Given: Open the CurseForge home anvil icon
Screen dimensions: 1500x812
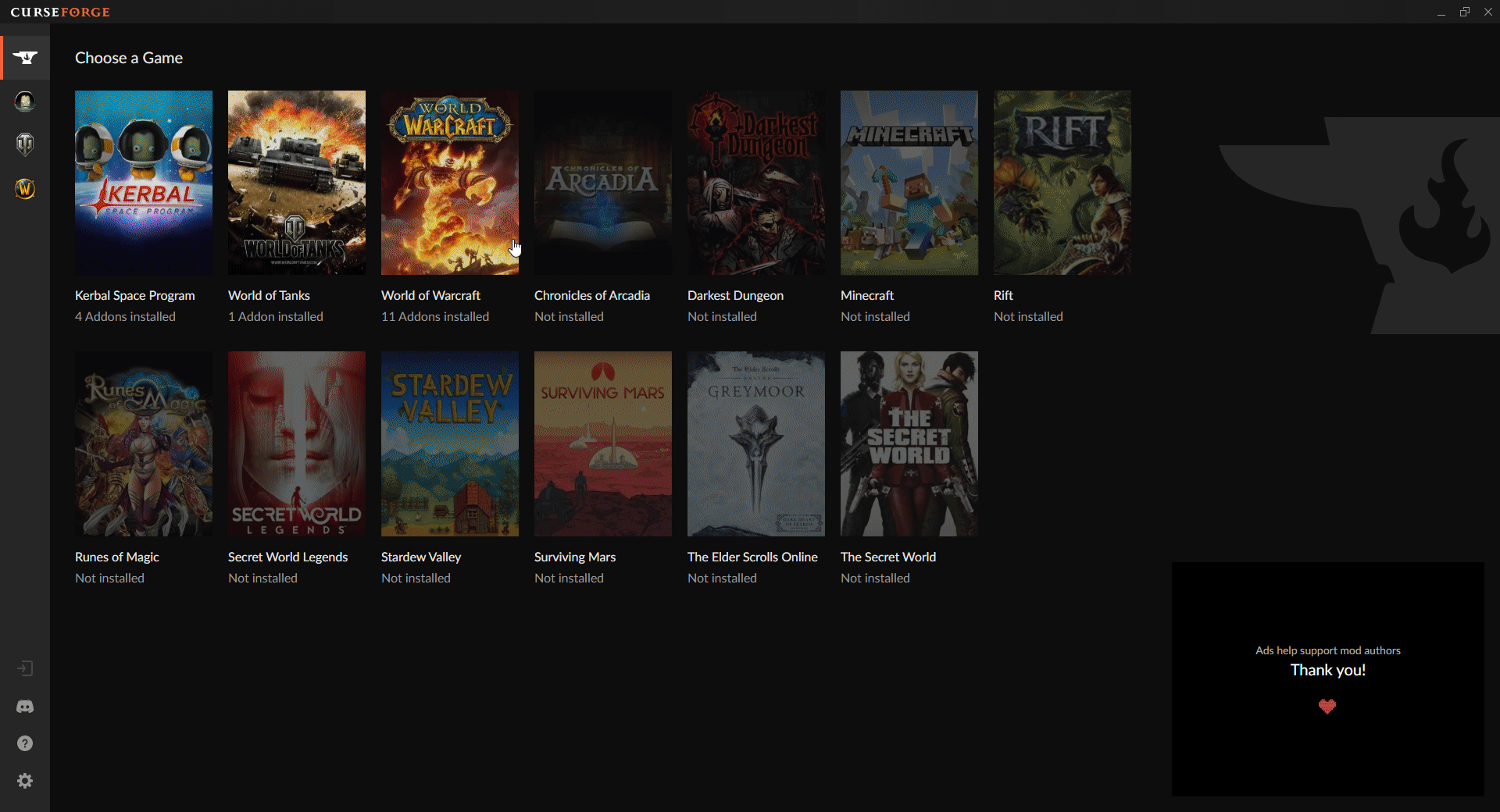Looking at the screenshot, I should (x=25, y=58).
